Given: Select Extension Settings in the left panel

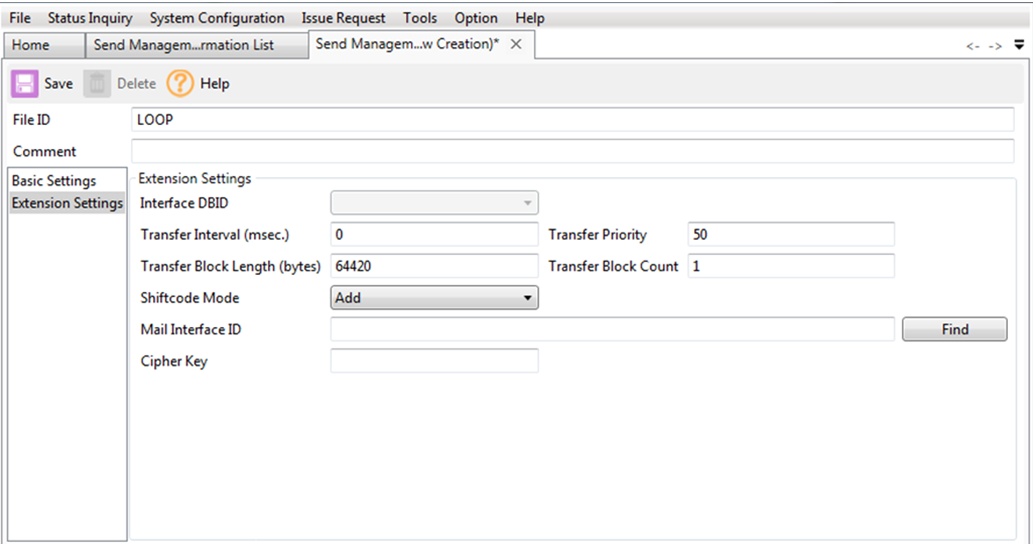Looking at the screenshot, I should click(x=67, y=203).
